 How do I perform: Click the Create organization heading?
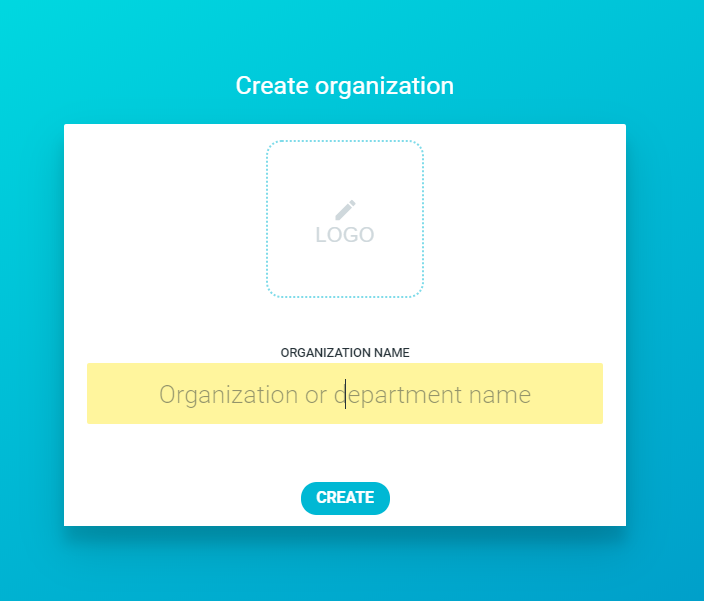(x=345, y=86)
